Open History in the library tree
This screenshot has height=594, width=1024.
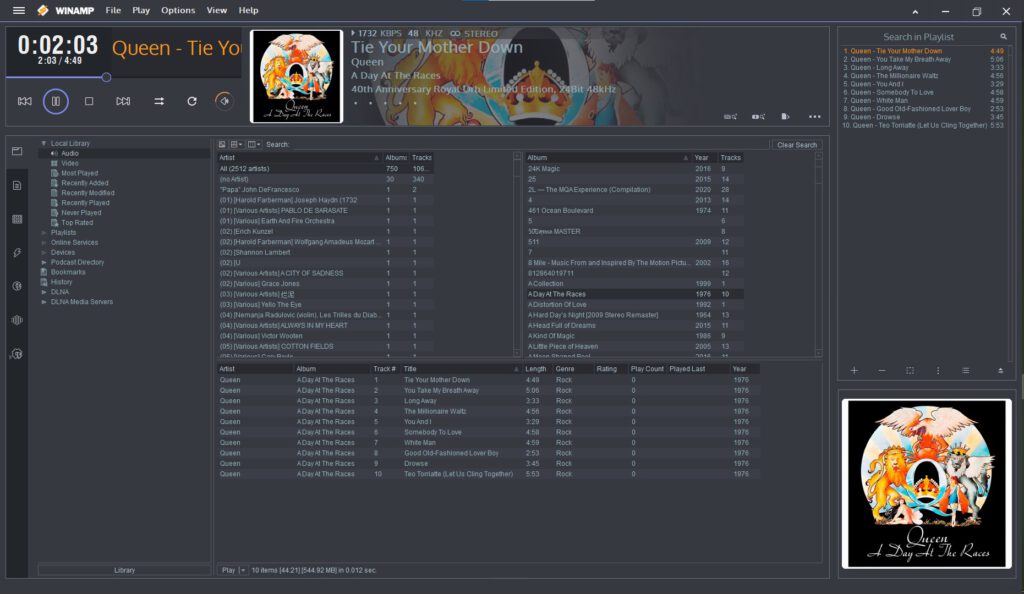point(61,282)
